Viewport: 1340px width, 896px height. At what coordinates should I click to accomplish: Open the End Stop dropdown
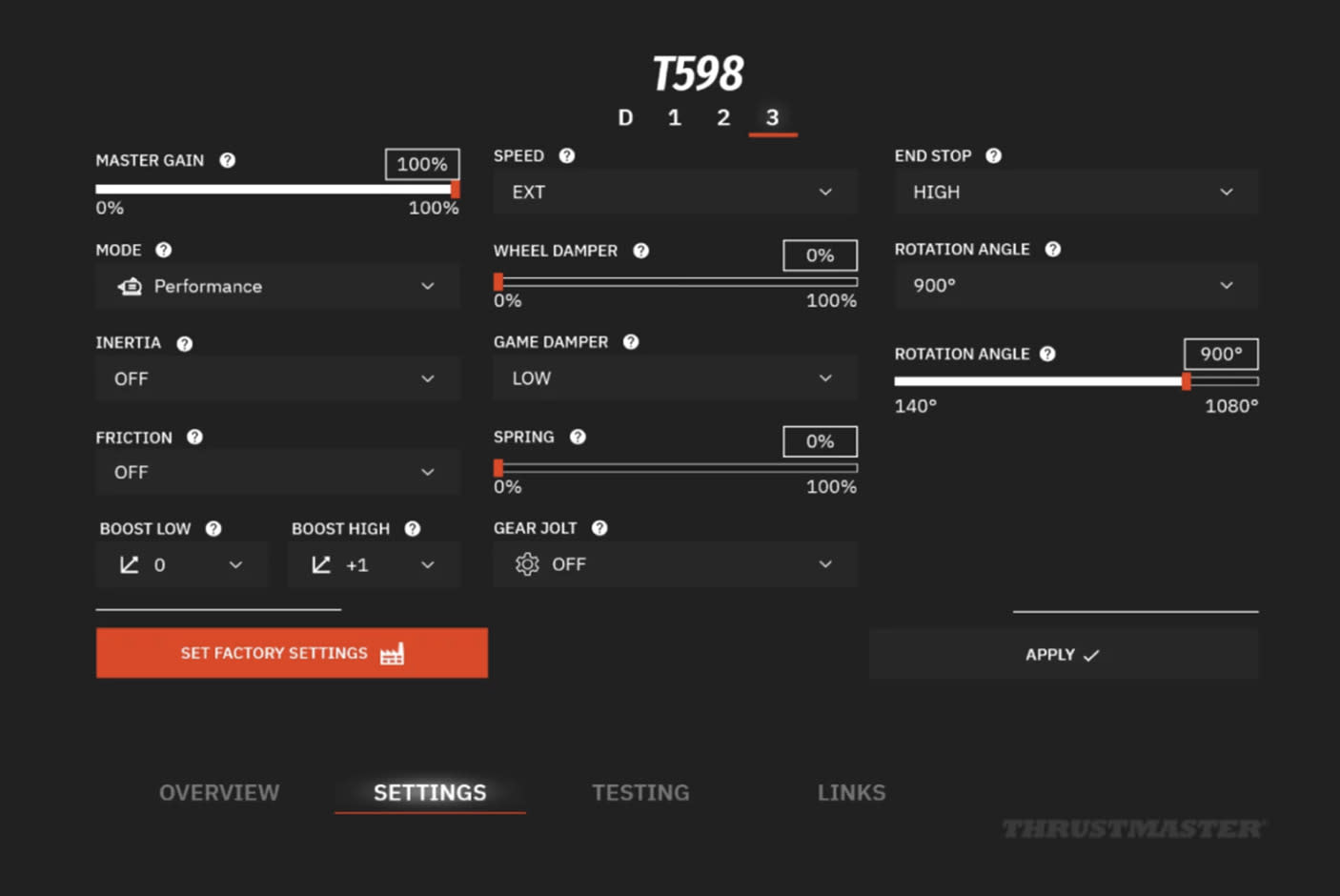coord(1076,192)
